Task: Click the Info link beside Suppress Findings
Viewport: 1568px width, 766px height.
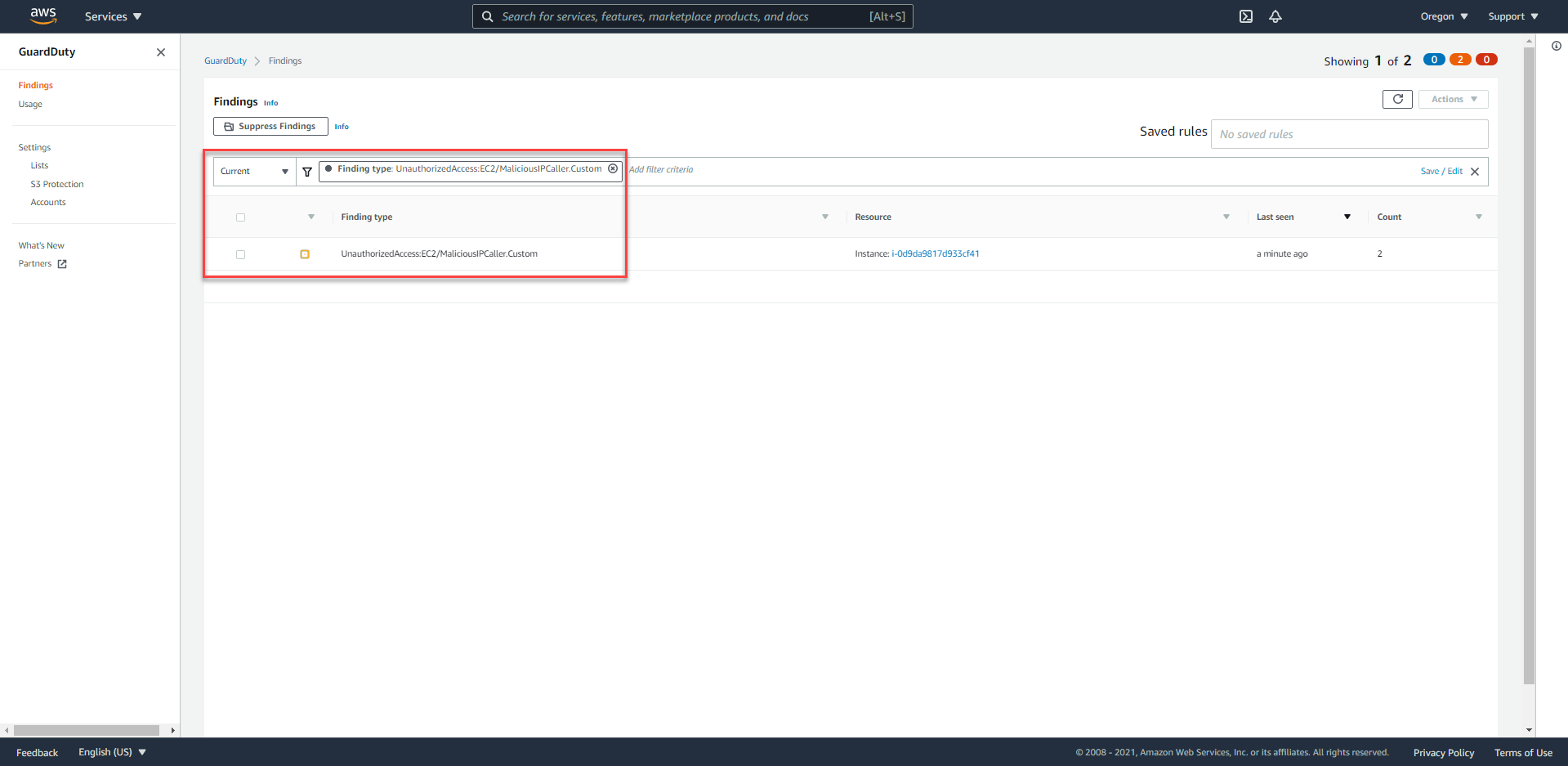Action: click(342, 127)
